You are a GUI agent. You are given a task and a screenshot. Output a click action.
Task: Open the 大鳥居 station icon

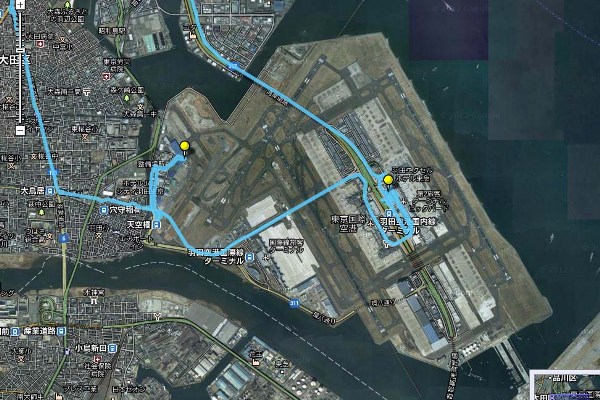[x=50, y=191]
